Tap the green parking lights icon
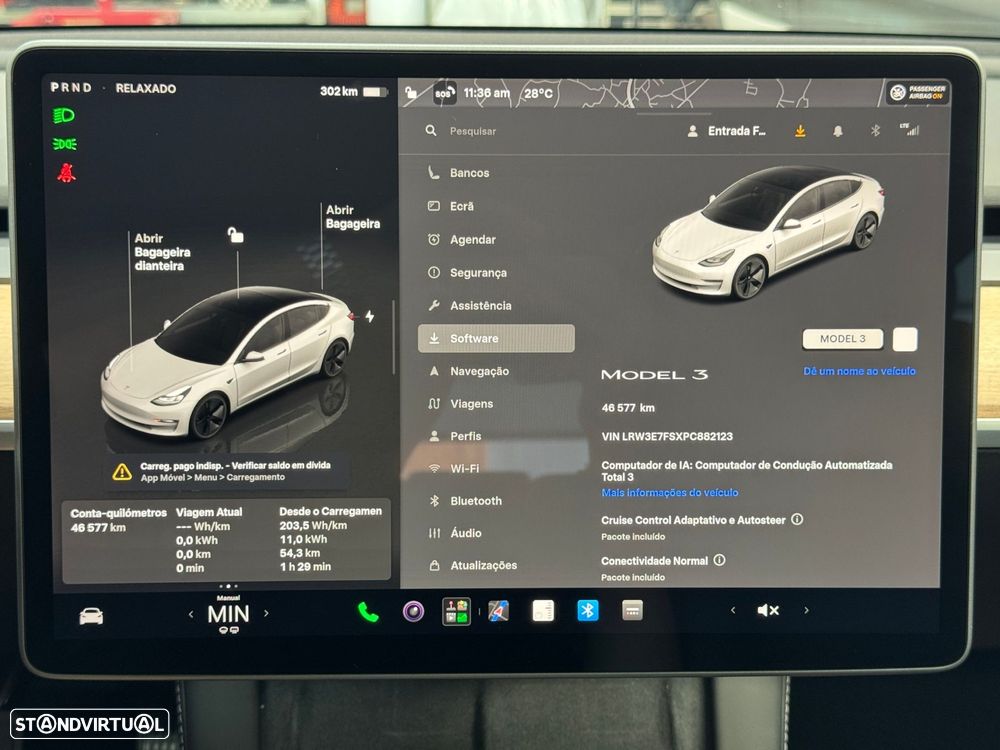Screen dimensions: 1000x750 tap(64, 144)
